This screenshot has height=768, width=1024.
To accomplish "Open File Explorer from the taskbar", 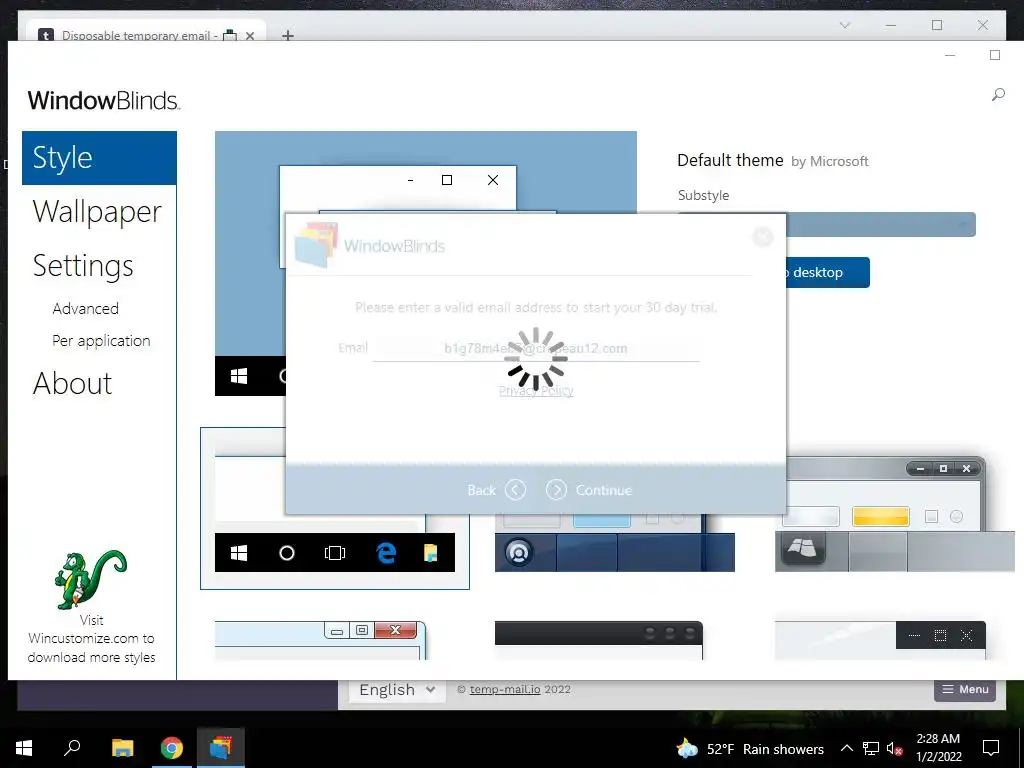I will pyautogui.click(x=122, y=748).
